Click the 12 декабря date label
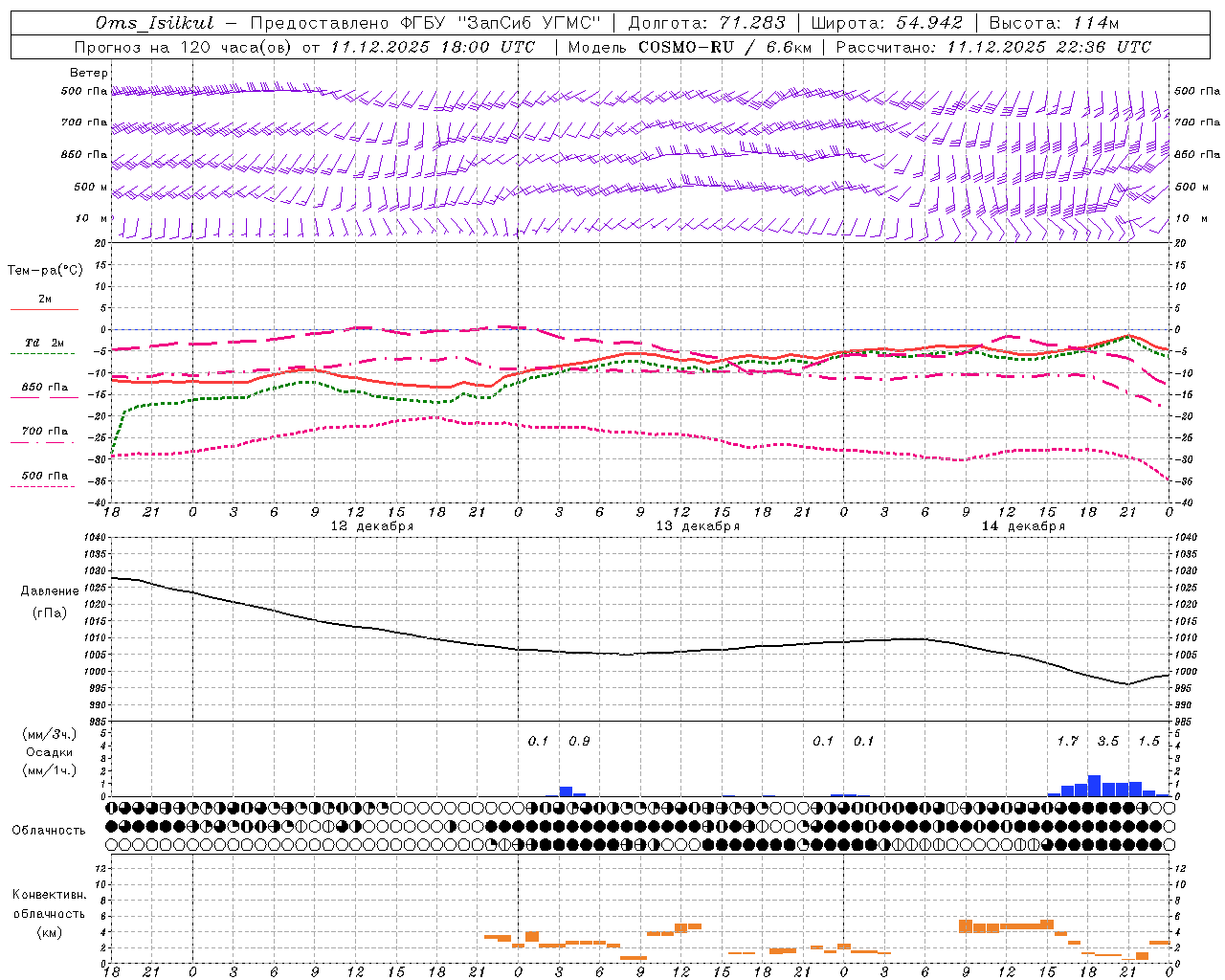The height and width of the screenshot is (980, 1225). click(x=372, y=526)
